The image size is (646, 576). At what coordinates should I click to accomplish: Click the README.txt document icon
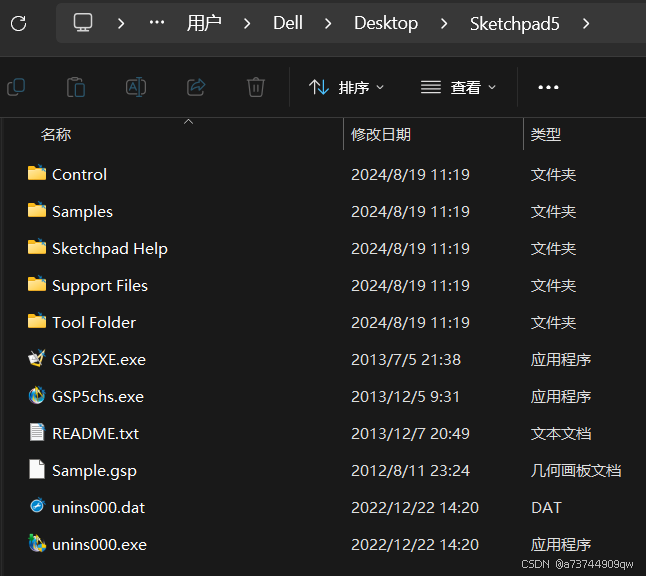click(x=37, y=433)
